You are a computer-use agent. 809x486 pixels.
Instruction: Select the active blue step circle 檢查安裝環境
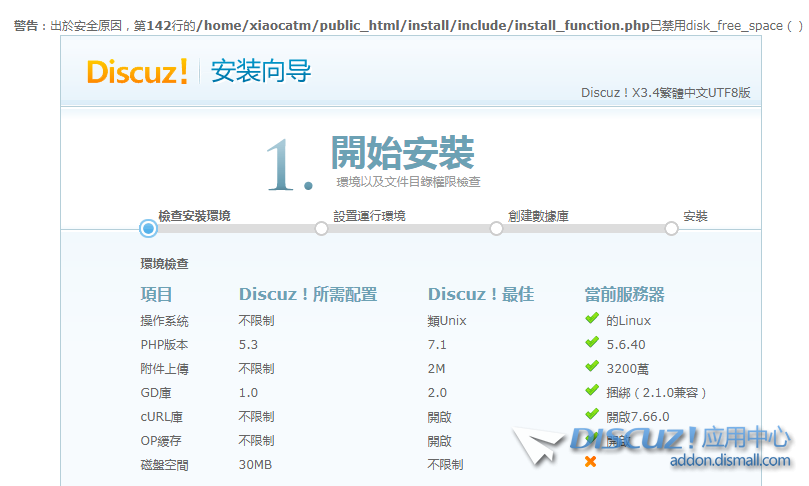[148, 229]
